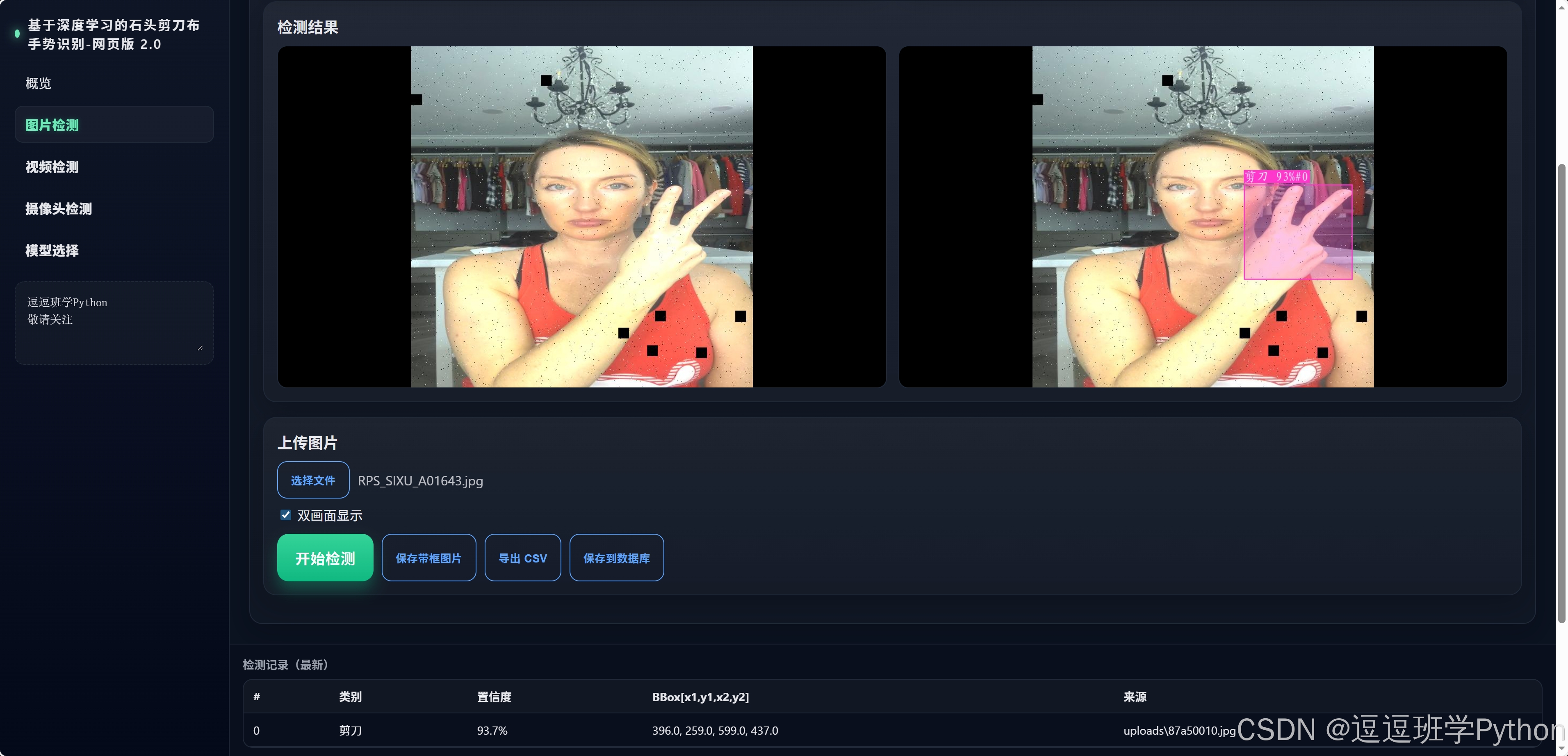The width and height of the screenshot is (1568, 756).
Task: Open the 概览 overview page
Action: click(39, 83)
